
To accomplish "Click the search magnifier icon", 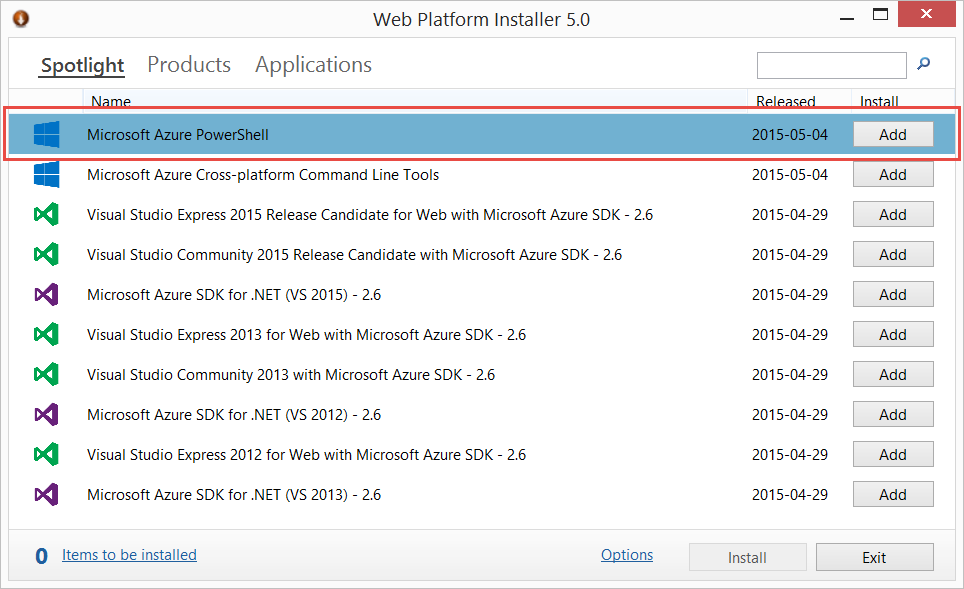I will click(923, 63).
